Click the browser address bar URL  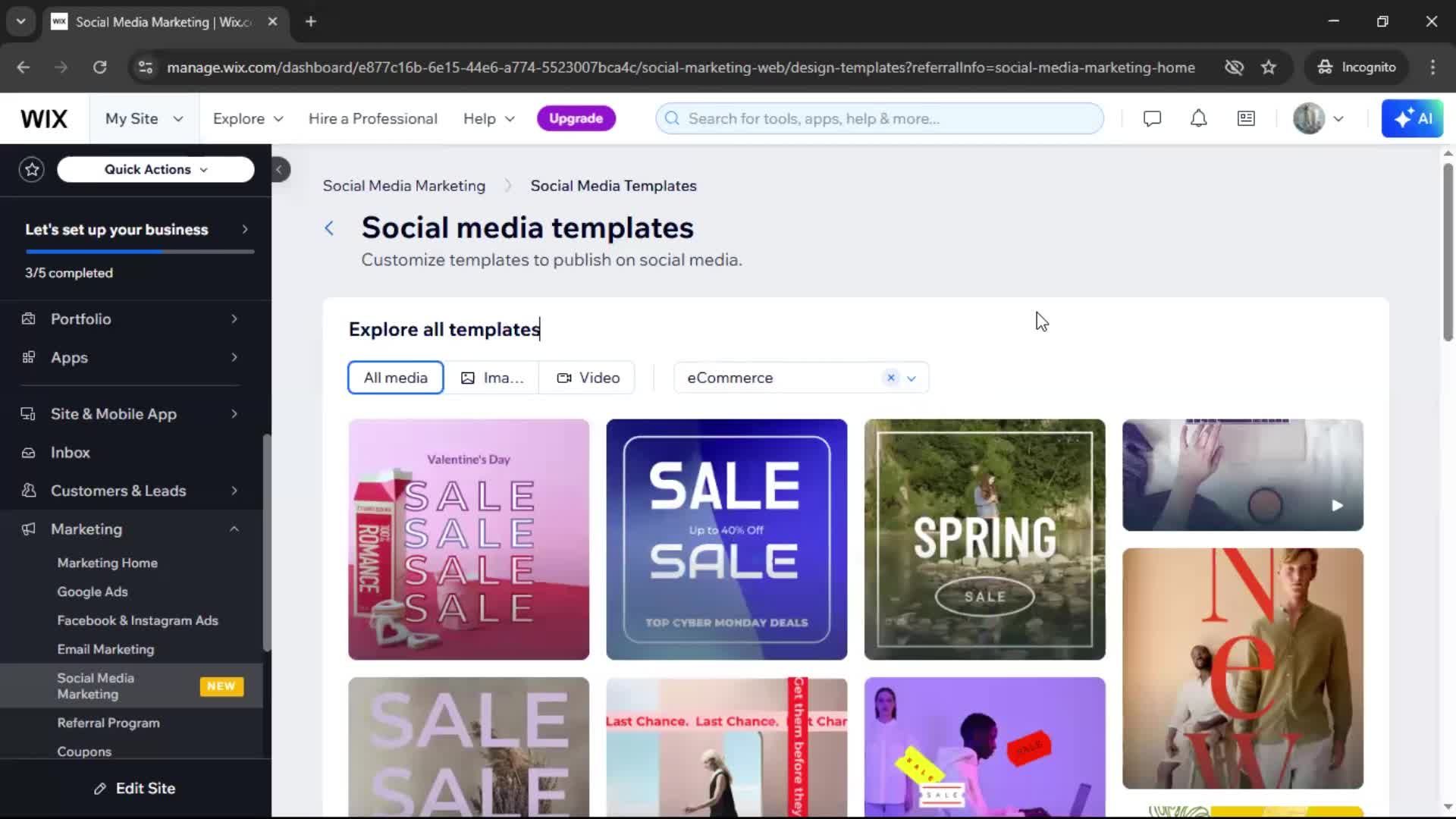[680, 67]
